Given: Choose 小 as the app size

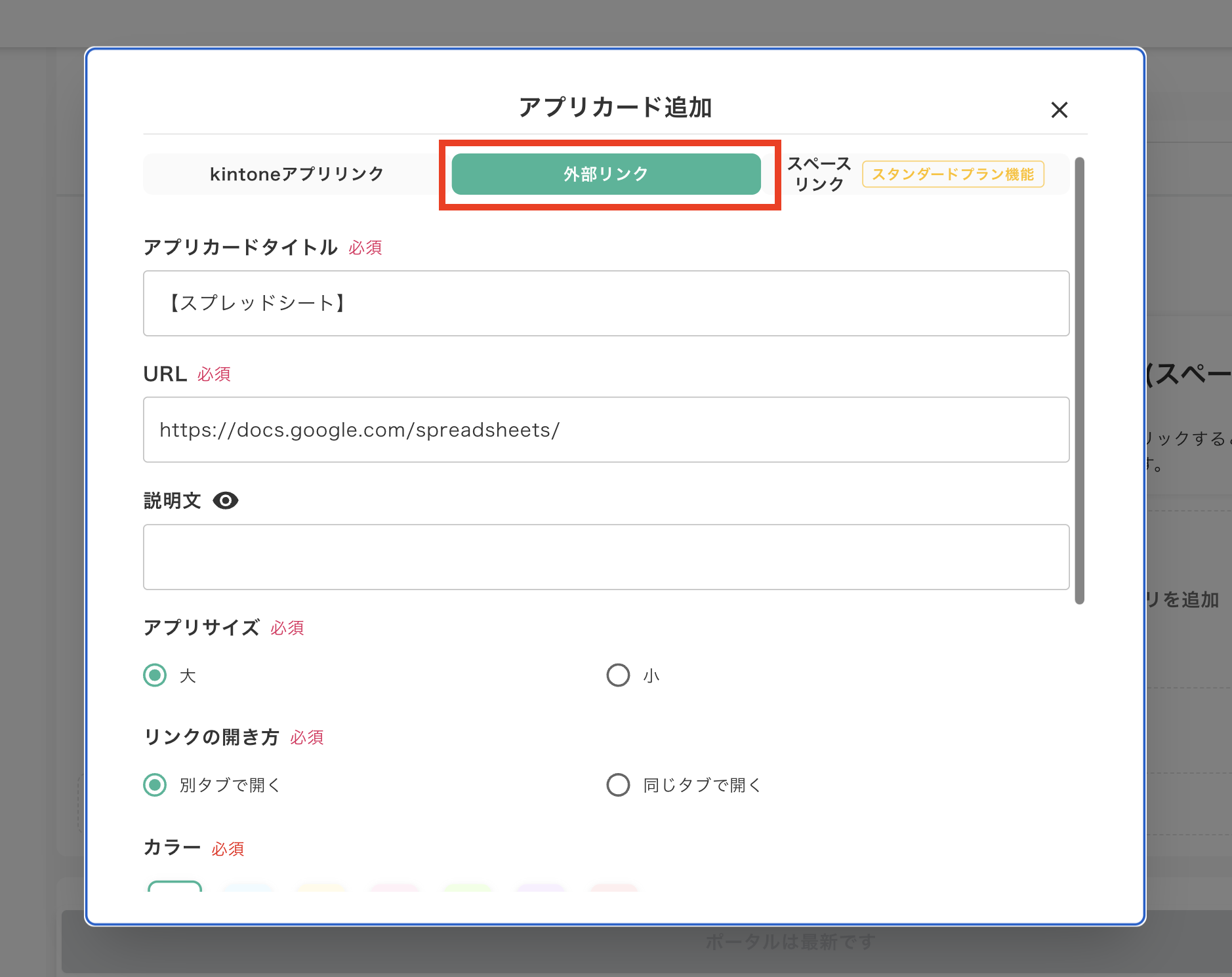Looking at the screenshot, I should (x=617, y=675).
